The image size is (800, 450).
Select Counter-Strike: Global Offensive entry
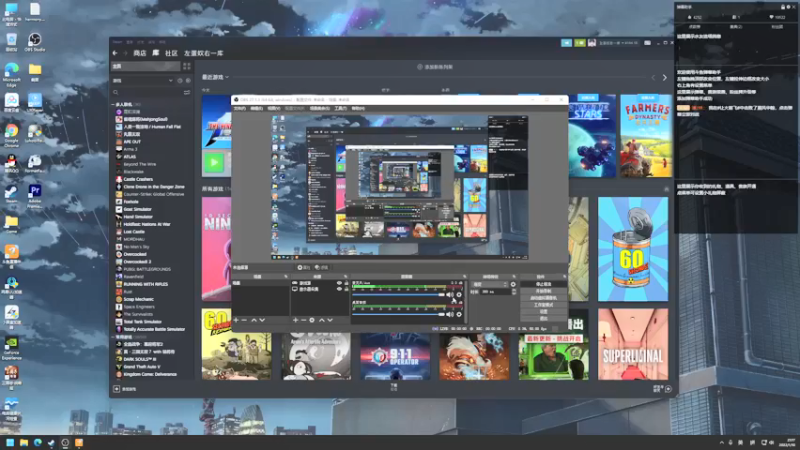point(150,194)
